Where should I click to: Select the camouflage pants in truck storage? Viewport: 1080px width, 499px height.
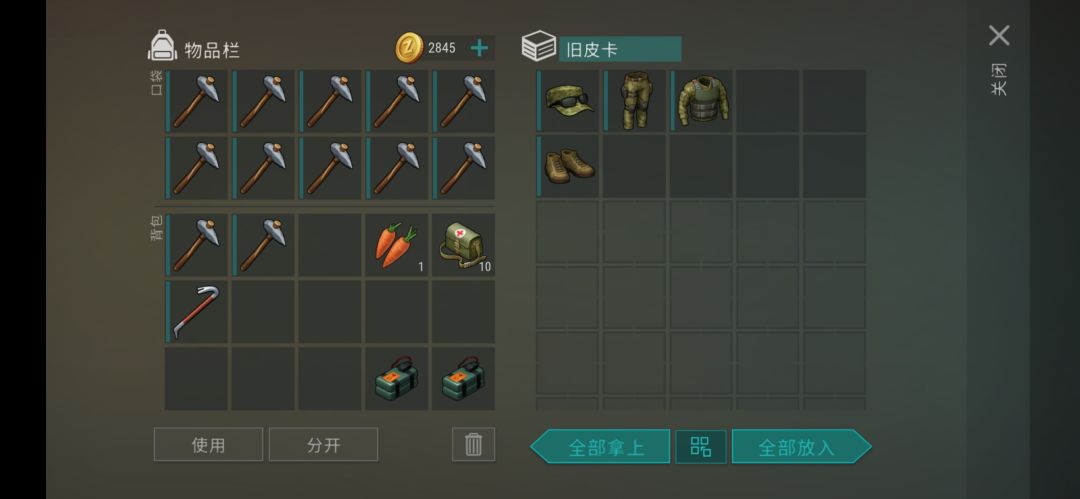pos(634,101)
